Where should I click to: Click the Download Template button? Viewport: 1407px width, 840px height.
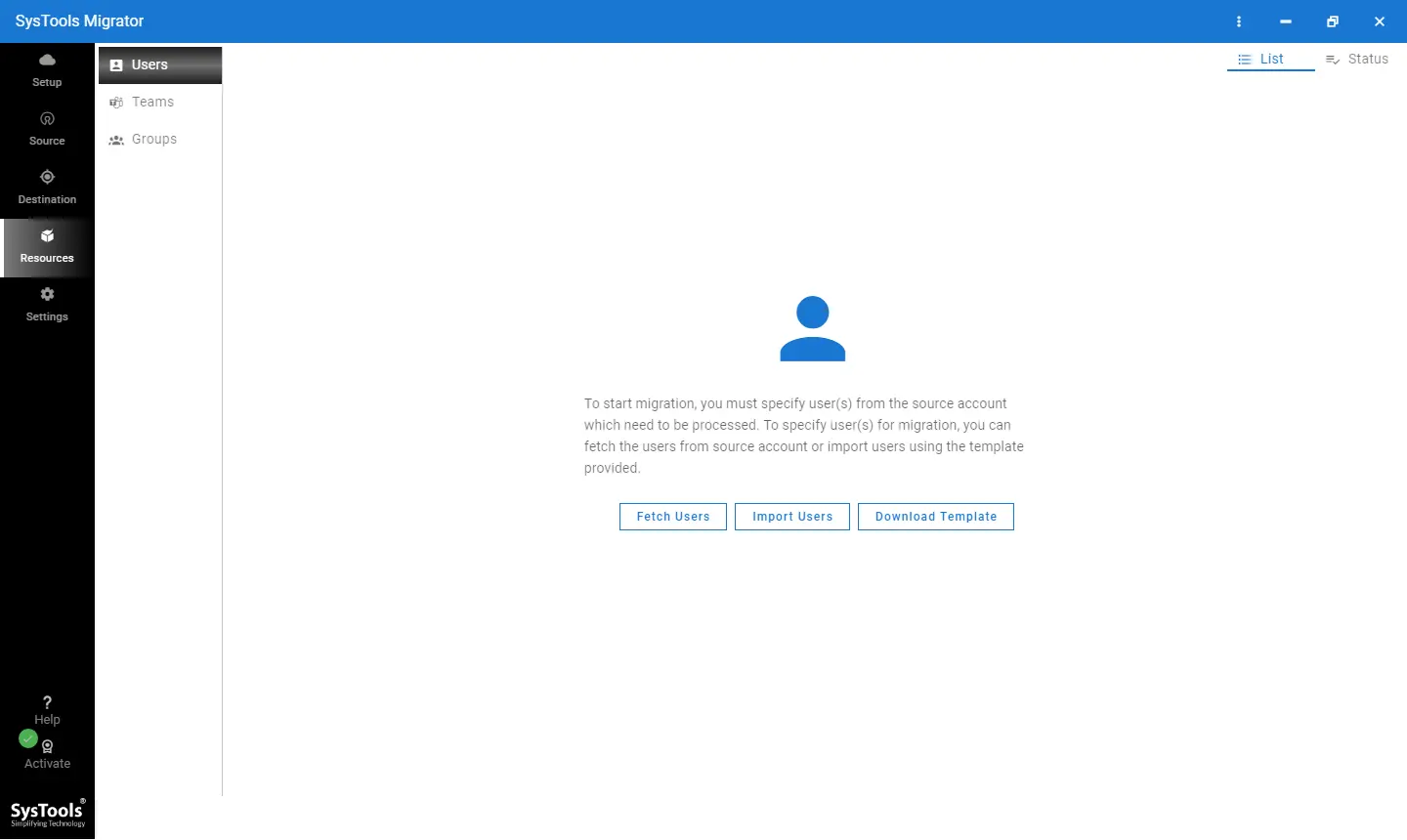[x=936, y=517]
